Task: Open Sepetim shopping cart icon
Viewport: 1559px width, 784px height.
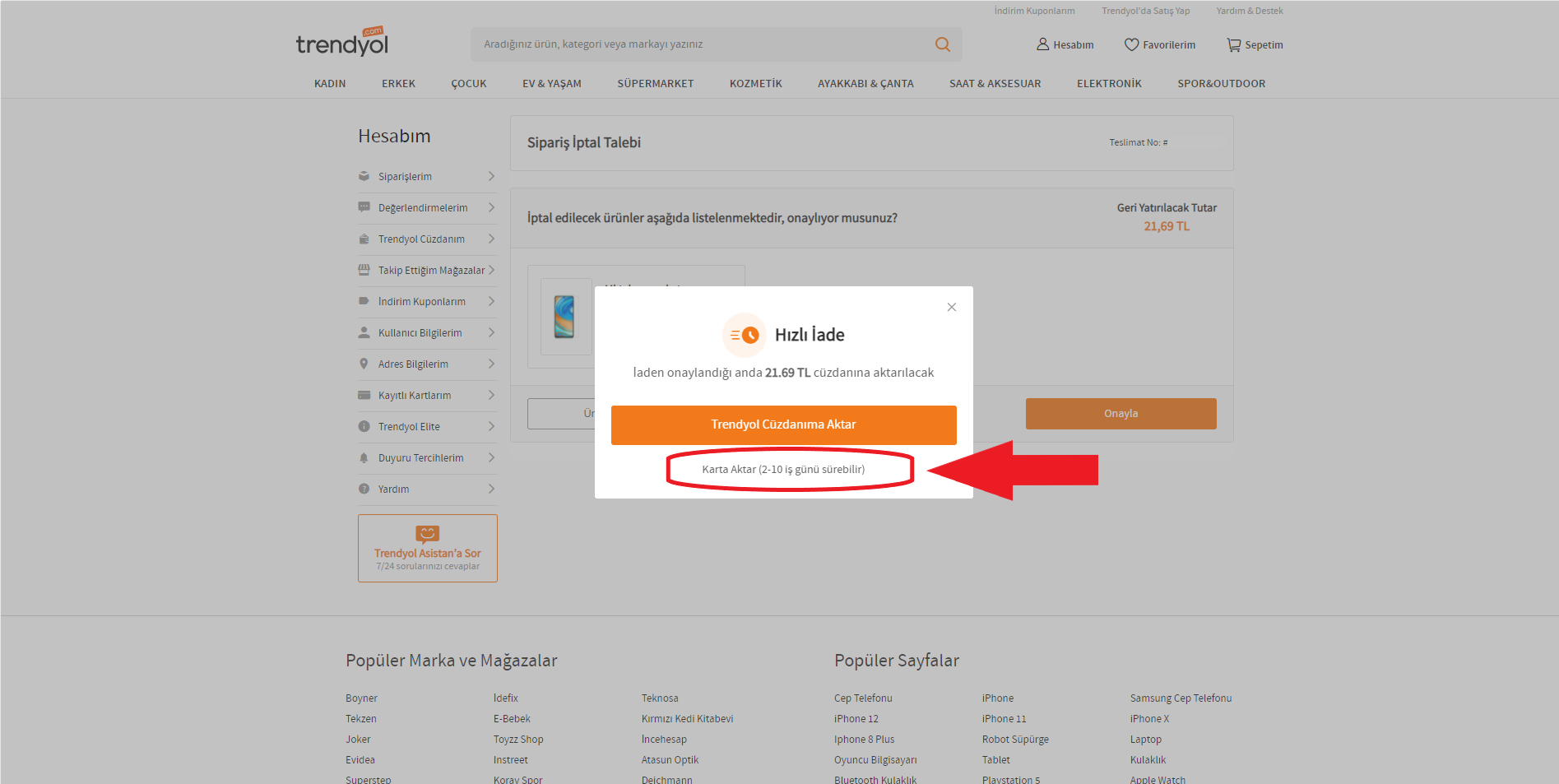Action: click(x=1233, y=44)
